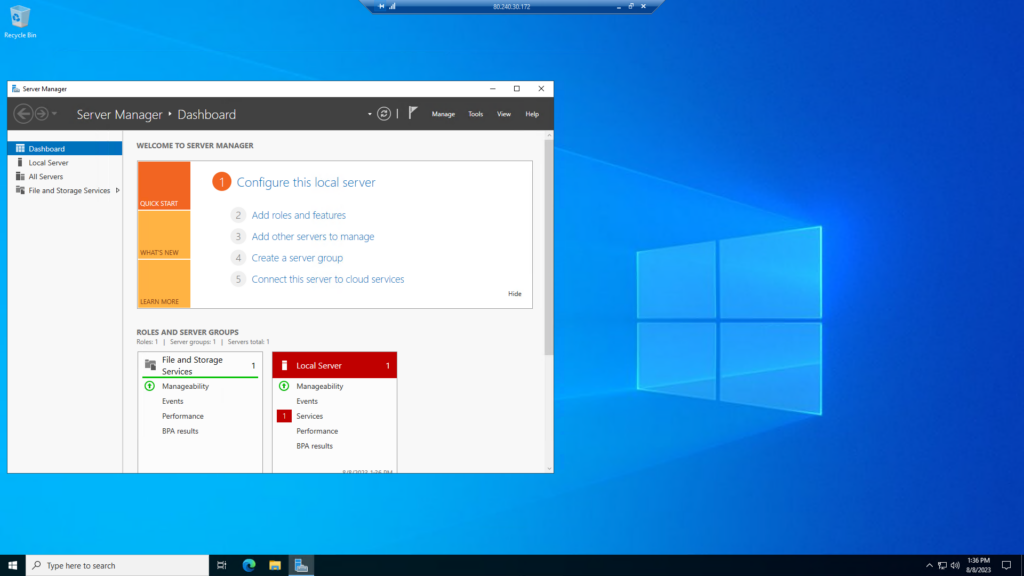Click the Windows Start button
The height and width of the screenshot is (576, 1024).
(13, 565)
